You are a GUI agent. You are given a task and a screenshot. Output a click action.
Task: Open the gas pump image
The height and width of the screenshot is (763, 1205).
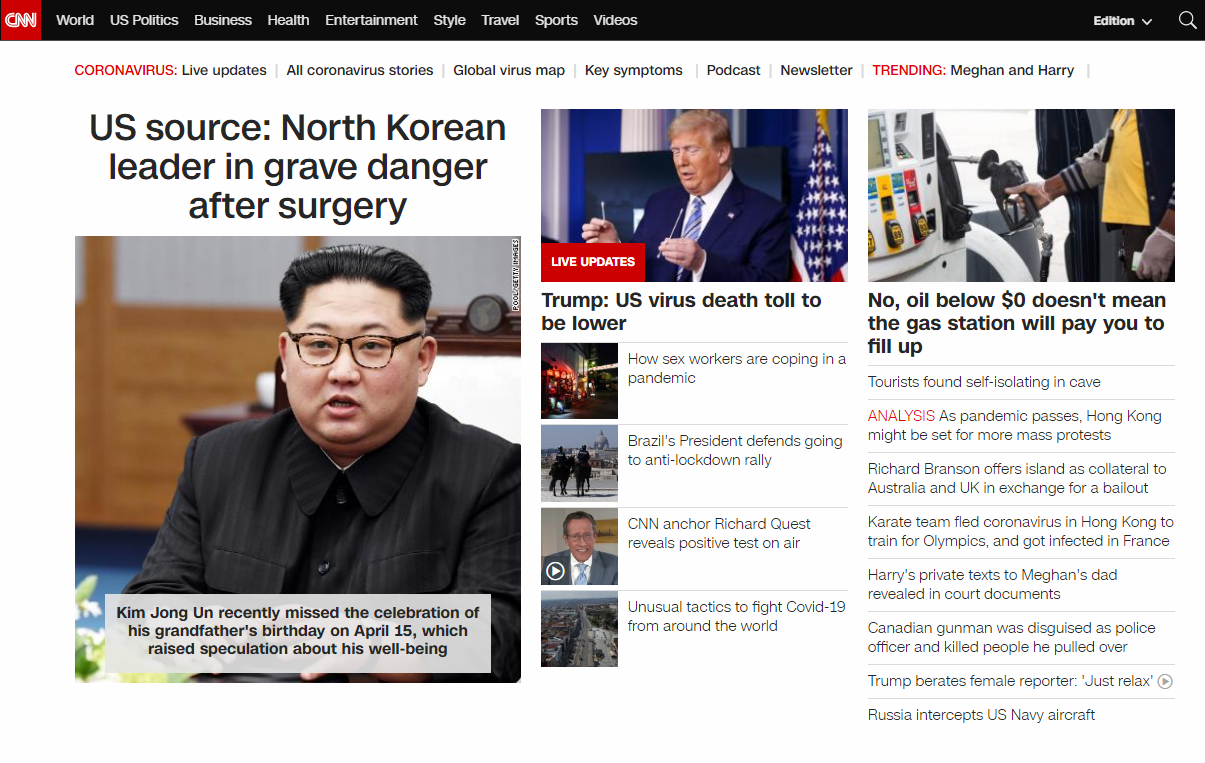[1021, 195]
